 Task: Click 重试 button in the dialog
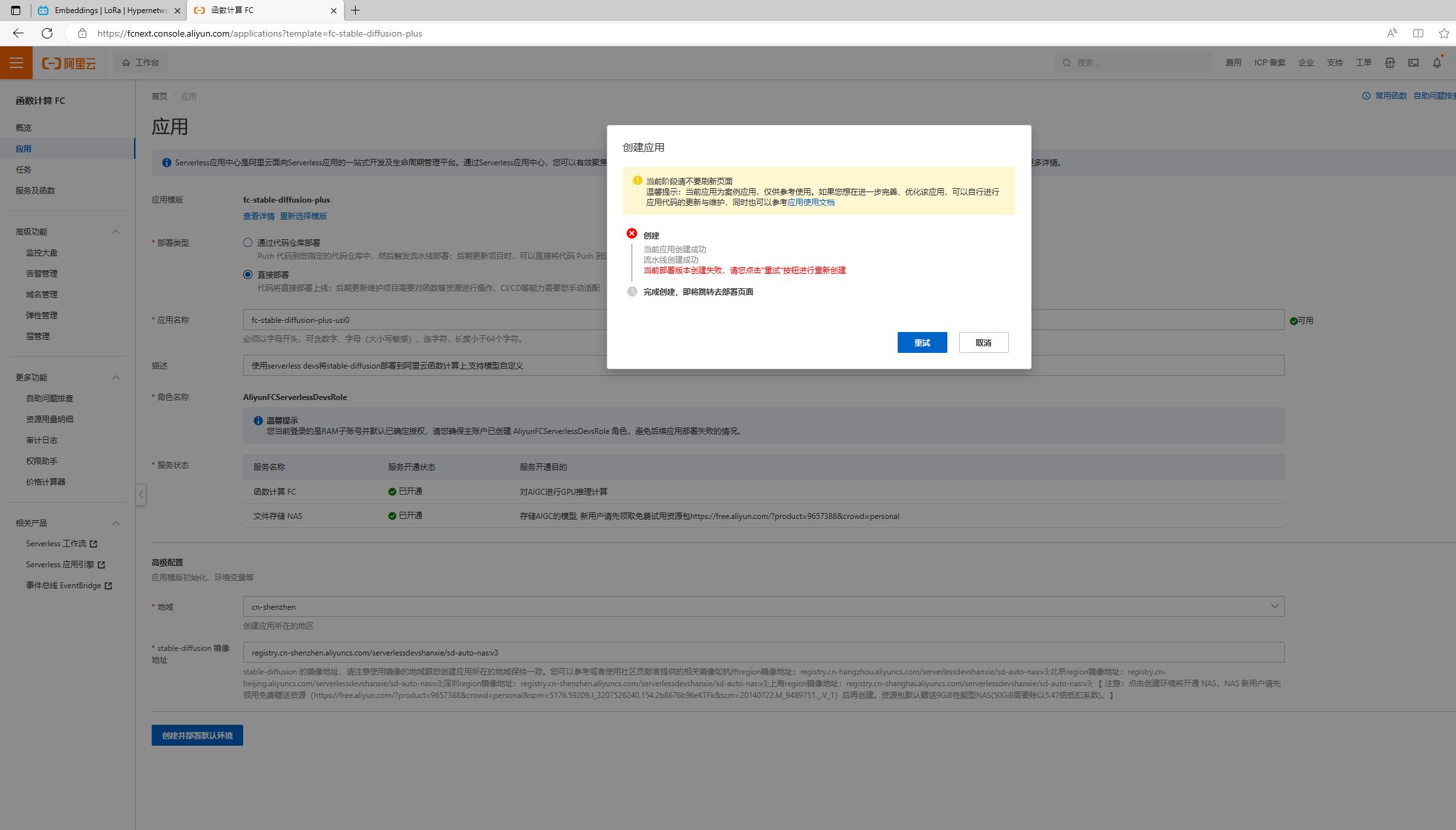coord(922,342)
